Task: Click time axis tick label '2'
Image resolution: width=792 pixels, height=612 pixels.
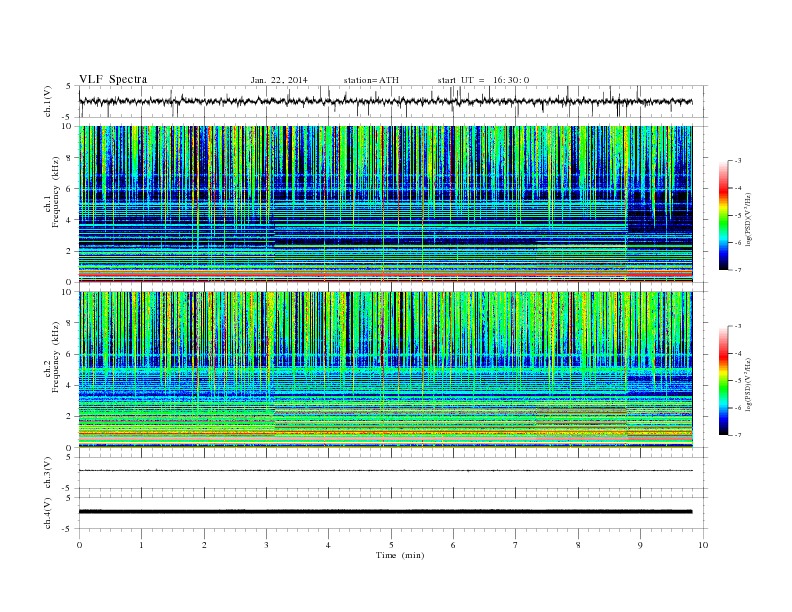Action: click(204, 545)
